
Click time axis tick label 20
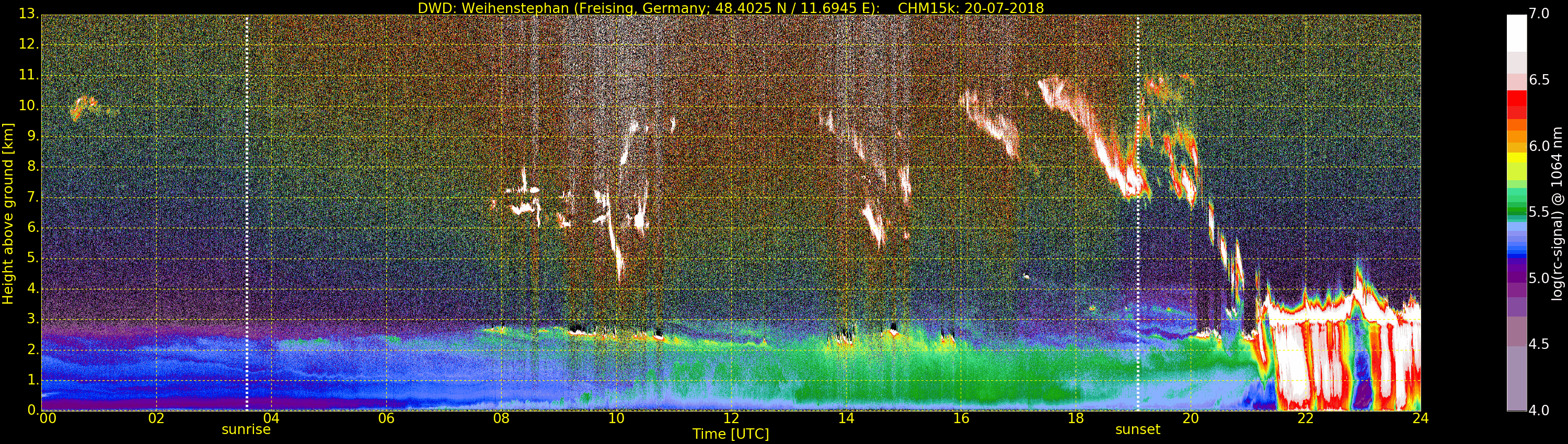click(x=1191, y=418)
